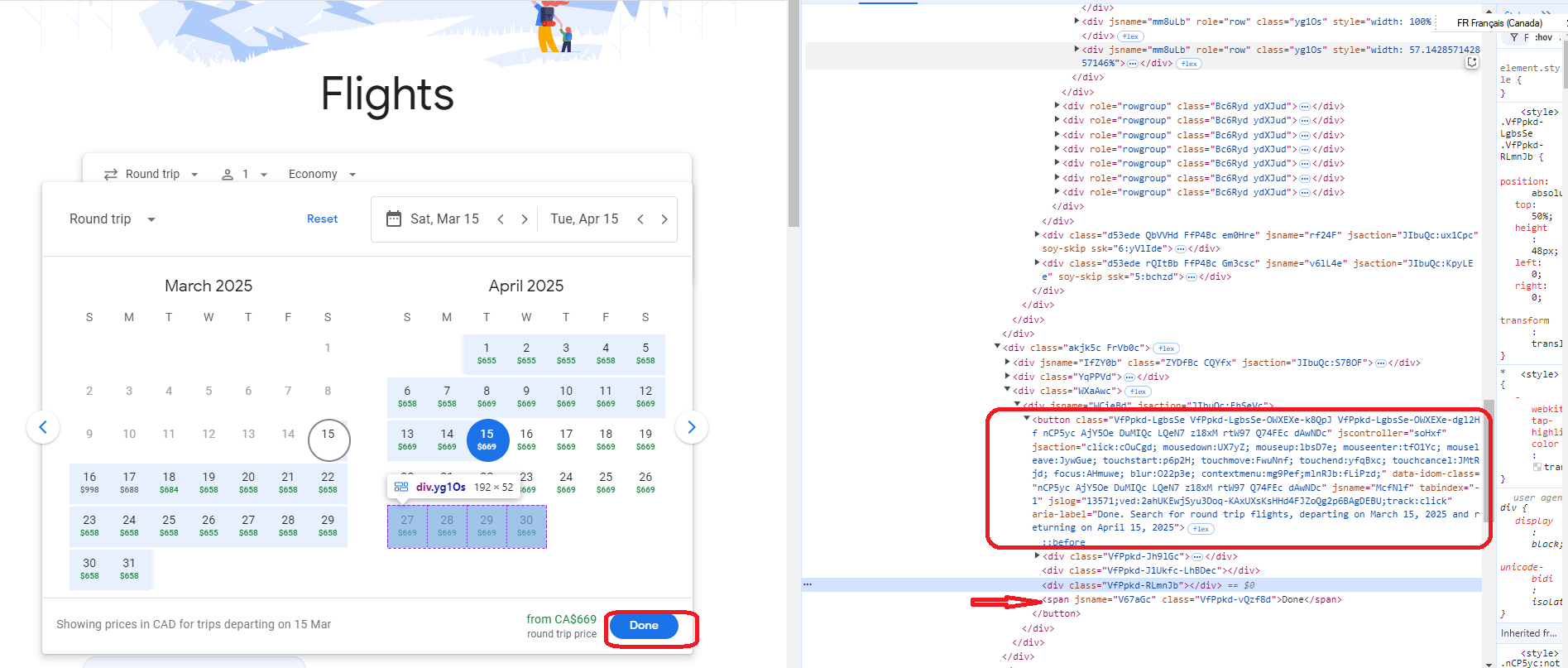Pick April 1 priced $655
The width and height of the screenshot is (1568, 668).
(x=487, y=353)
